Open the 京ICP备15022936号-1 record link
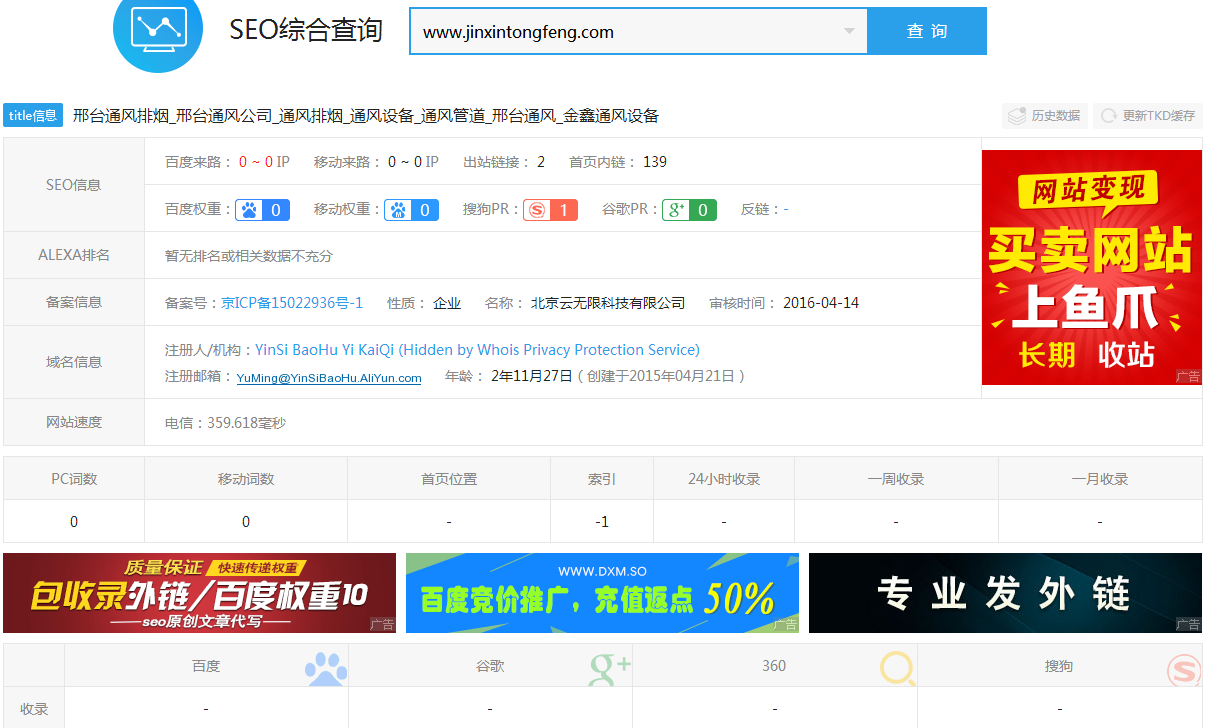 [x=292, y=303]
